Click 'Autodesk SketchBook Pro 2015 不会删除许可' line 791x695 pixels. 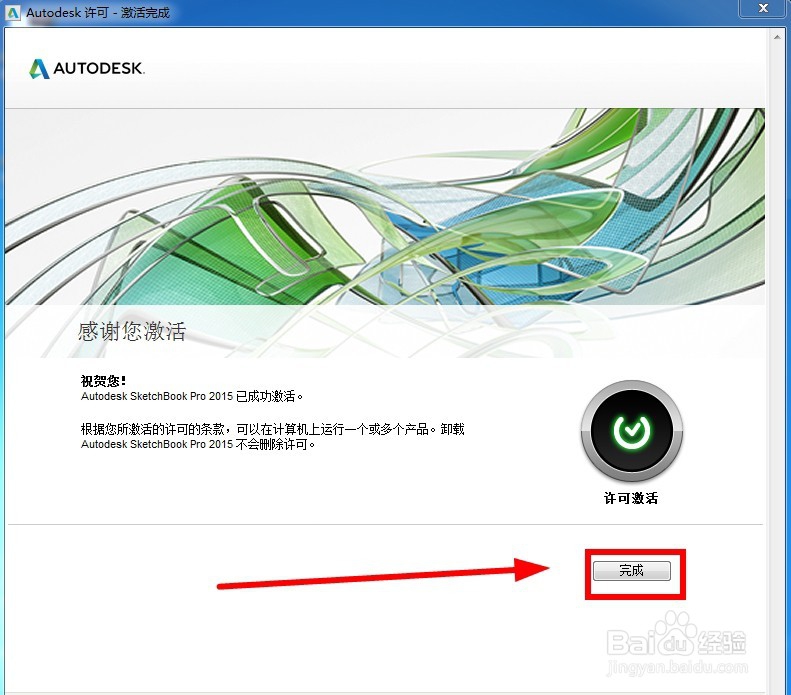click(198, 444)
